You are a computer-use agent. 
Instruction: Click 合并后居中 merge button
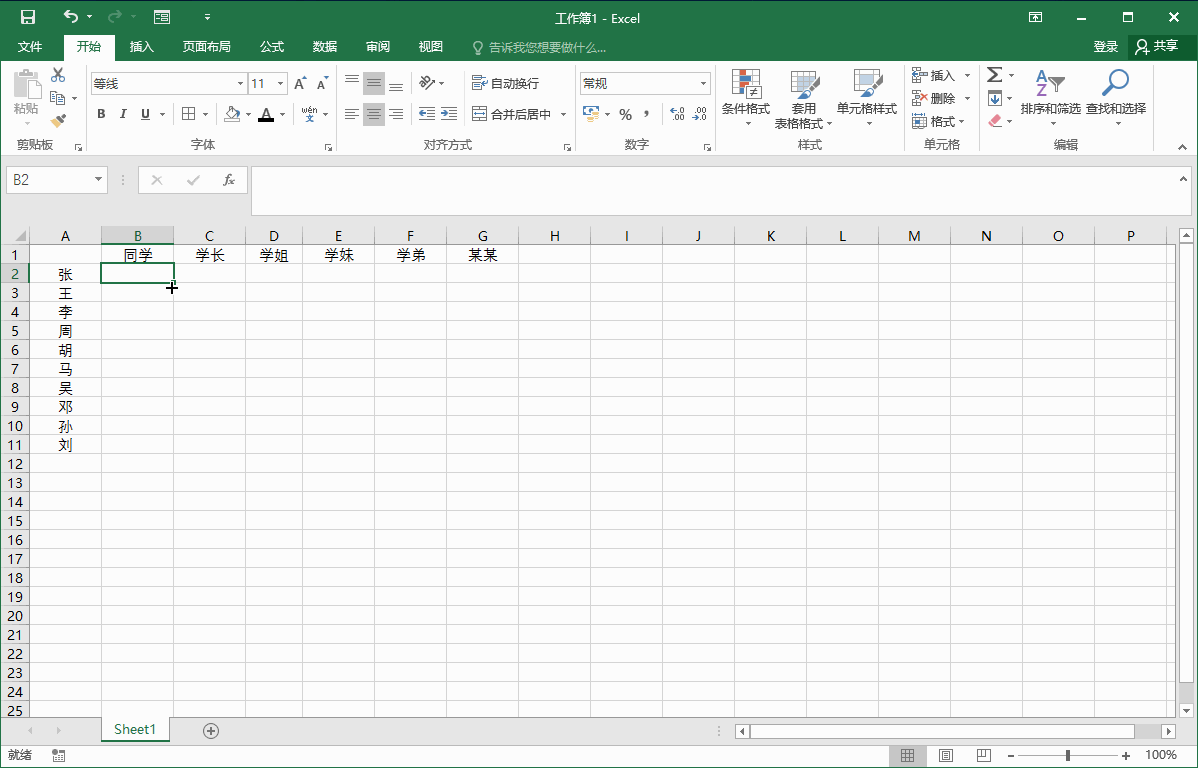(x=512, y=114)
